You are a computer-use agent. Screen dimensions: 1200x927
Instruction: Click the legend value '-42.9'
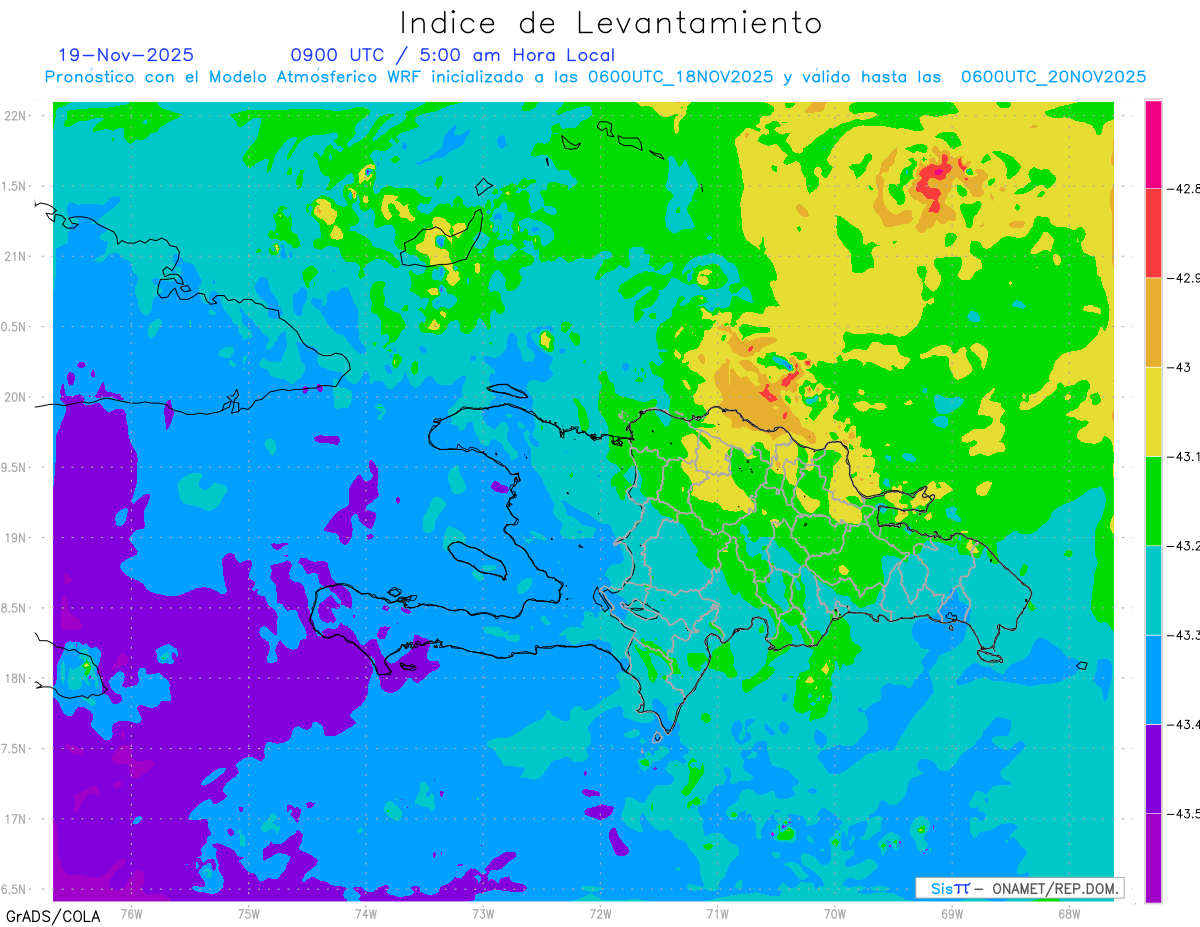[1184, 278]
